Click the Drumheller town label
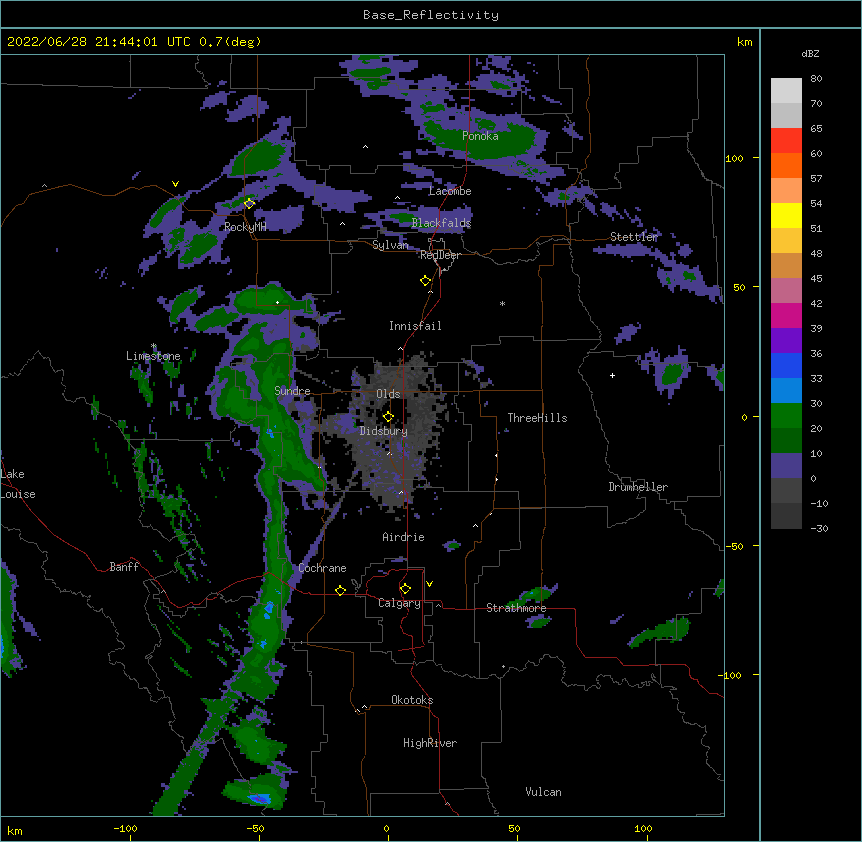The width and height of the screenshot is (862, 842). [638, 487]
